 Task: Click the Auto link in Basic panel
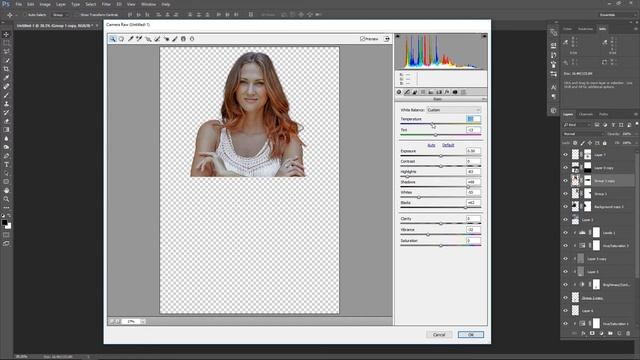pyautogui.click(x=431, y=145)
